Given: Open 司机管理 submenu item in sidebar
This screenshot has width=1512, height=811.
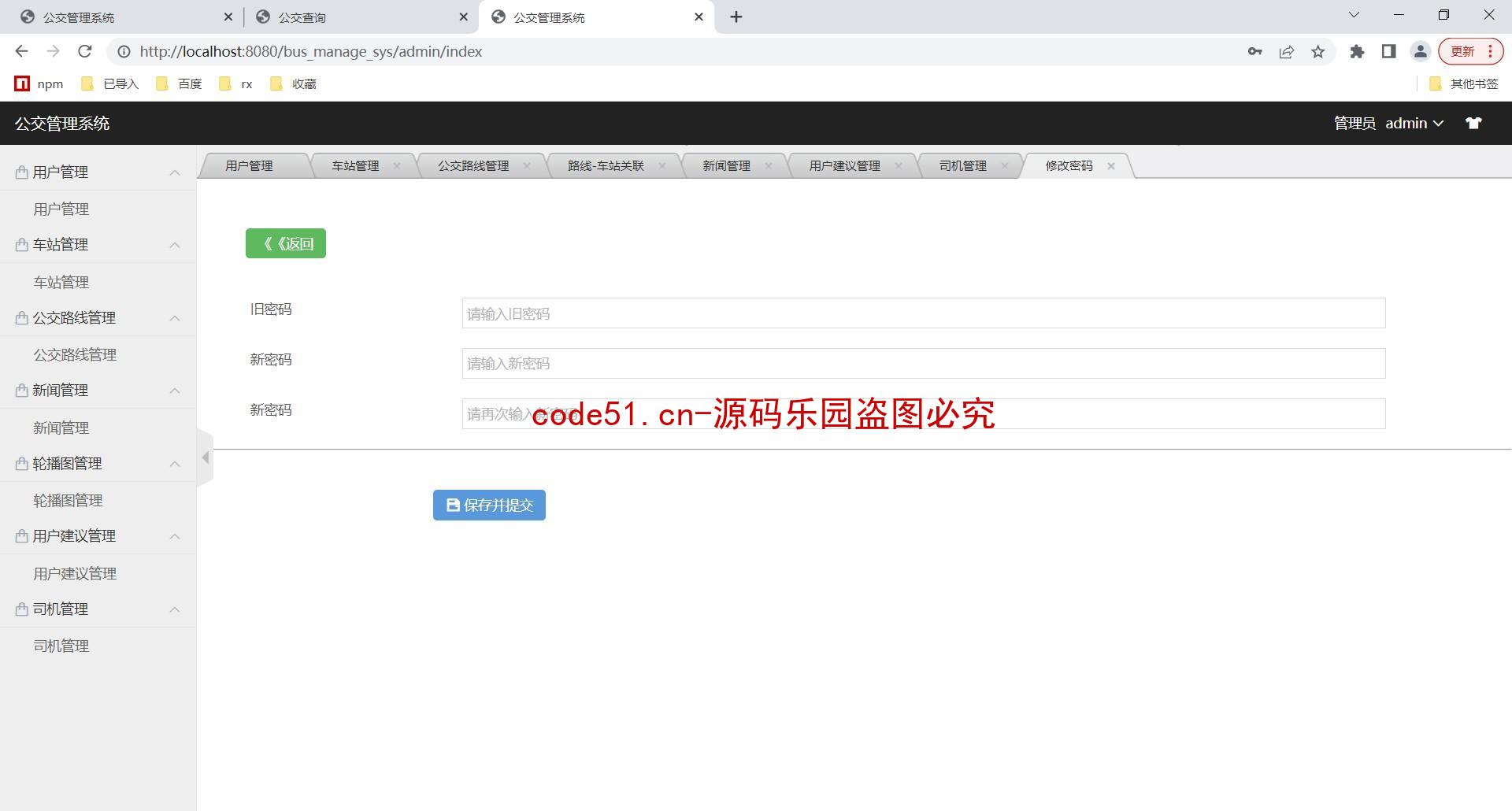Looking at the screenshot, I should coord(61,646).
